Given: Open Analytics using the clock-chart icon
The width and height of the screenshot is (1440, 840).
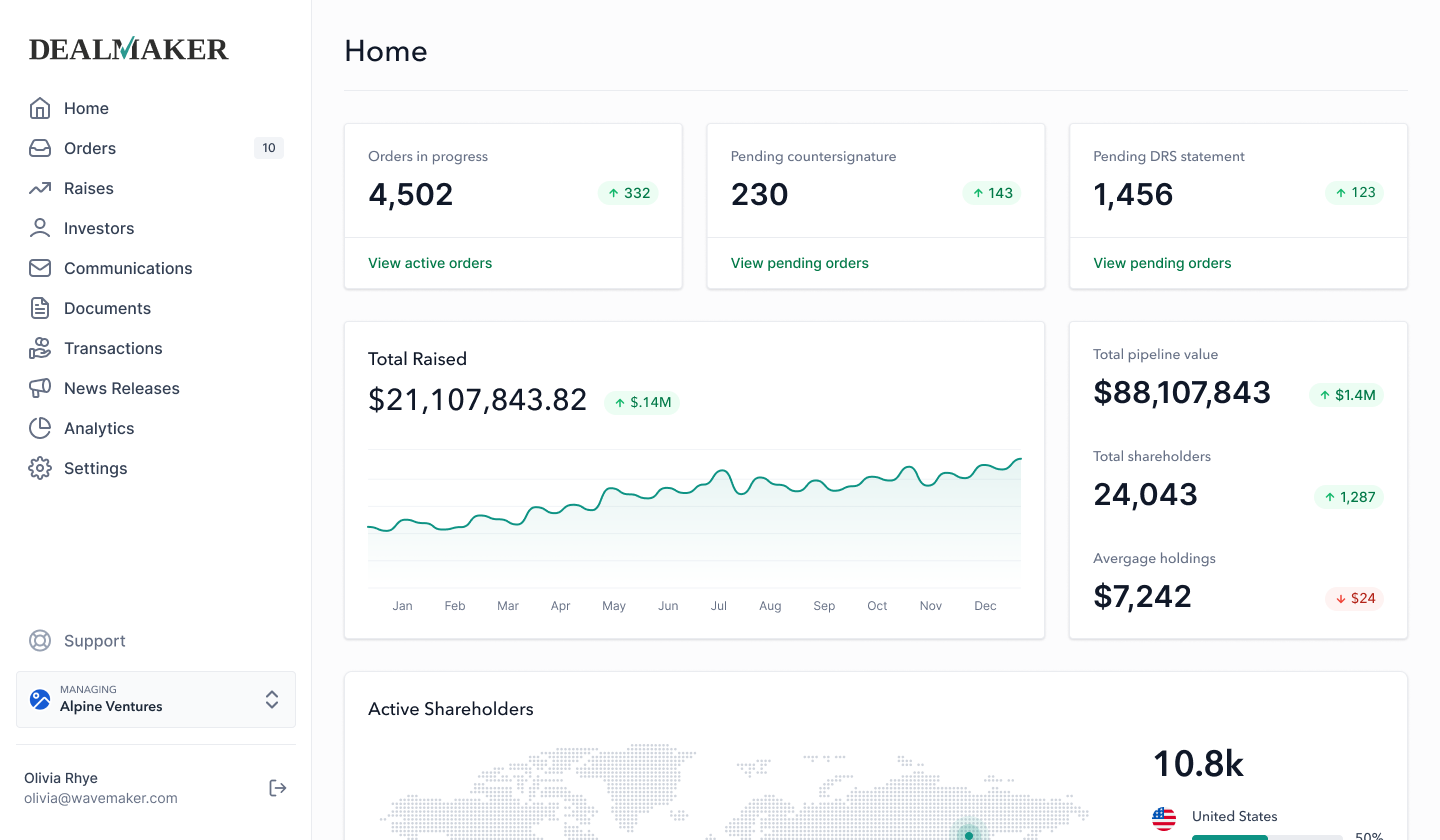Looking at the screenshot, I should (x=40, y=428).
